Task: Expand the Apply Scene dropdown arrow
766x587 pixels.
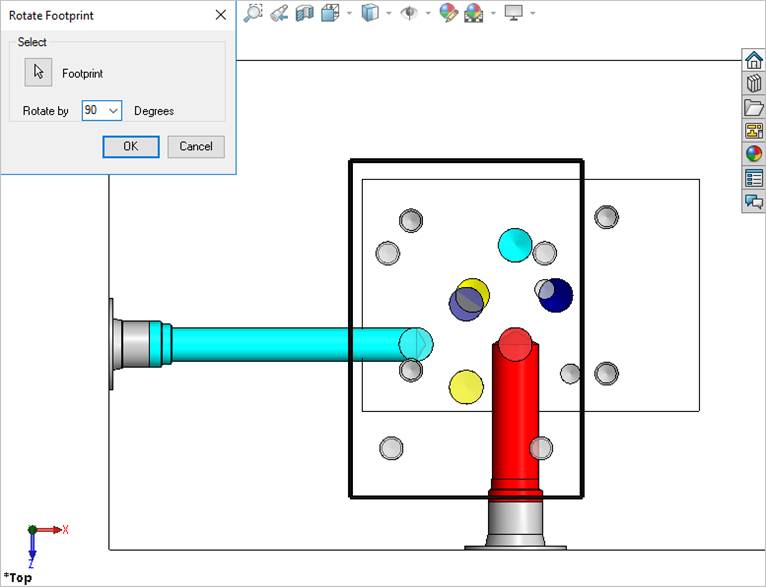Action: tap(493, 13)
